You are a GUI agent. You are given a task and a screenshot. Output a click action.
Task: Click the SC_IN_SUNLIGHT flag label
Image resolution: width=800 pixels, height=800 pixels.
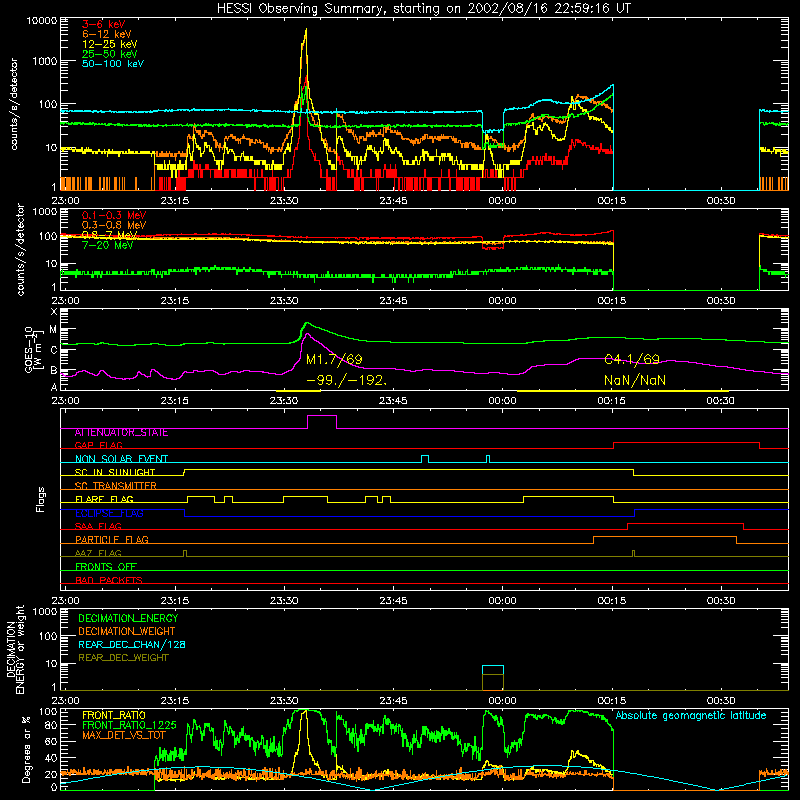click(x=115, y=472)
